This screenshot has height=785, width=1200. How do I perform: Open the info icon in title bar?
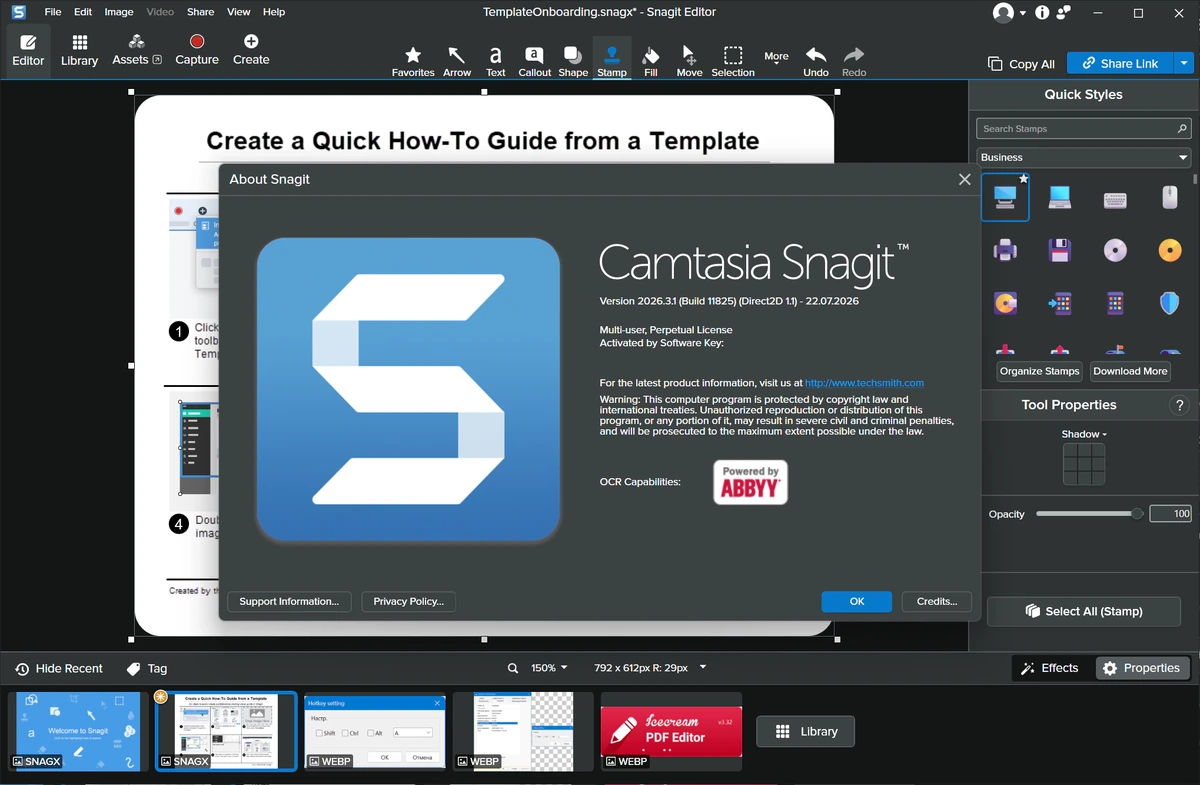coord(1042,13)
